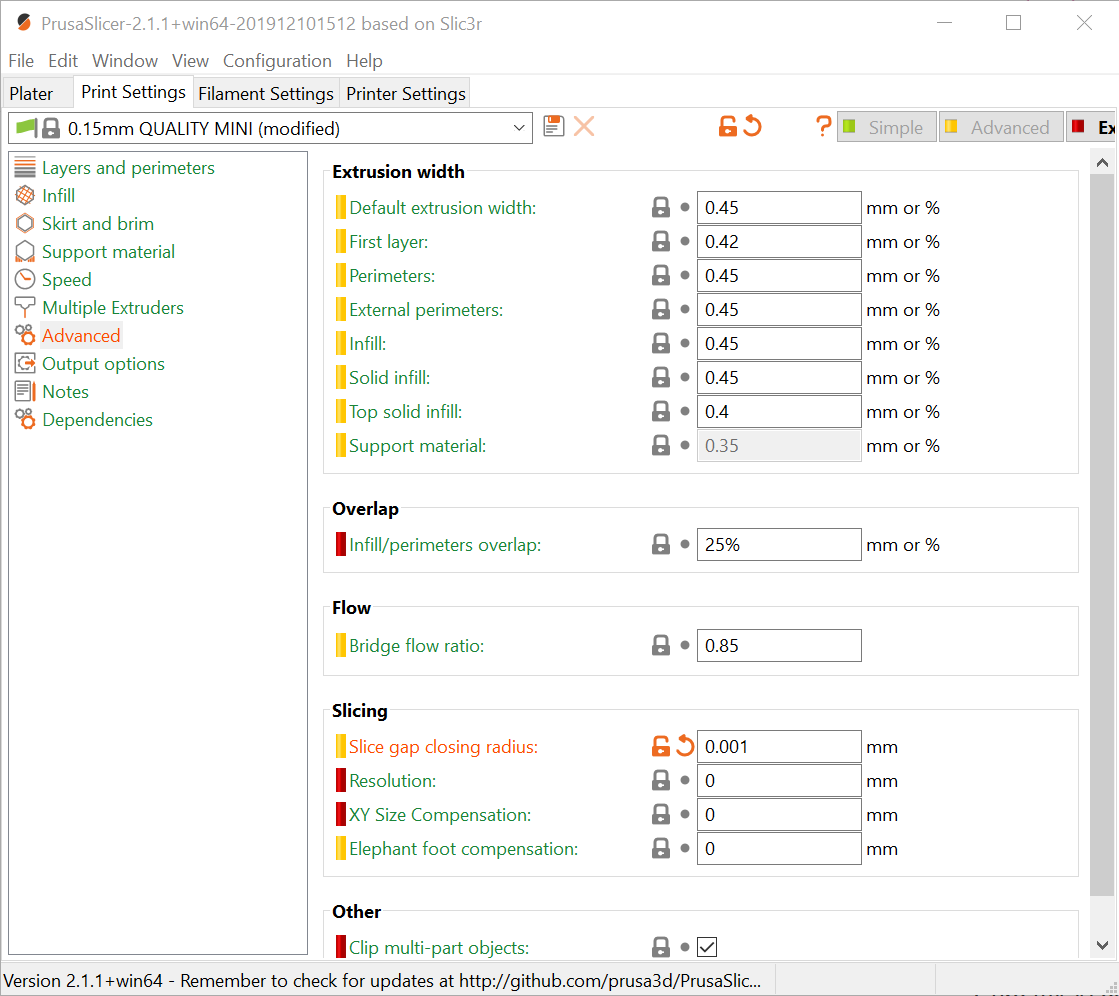Switch to the Filament Settings tab
1119x996 pixels.
[266, 94]
